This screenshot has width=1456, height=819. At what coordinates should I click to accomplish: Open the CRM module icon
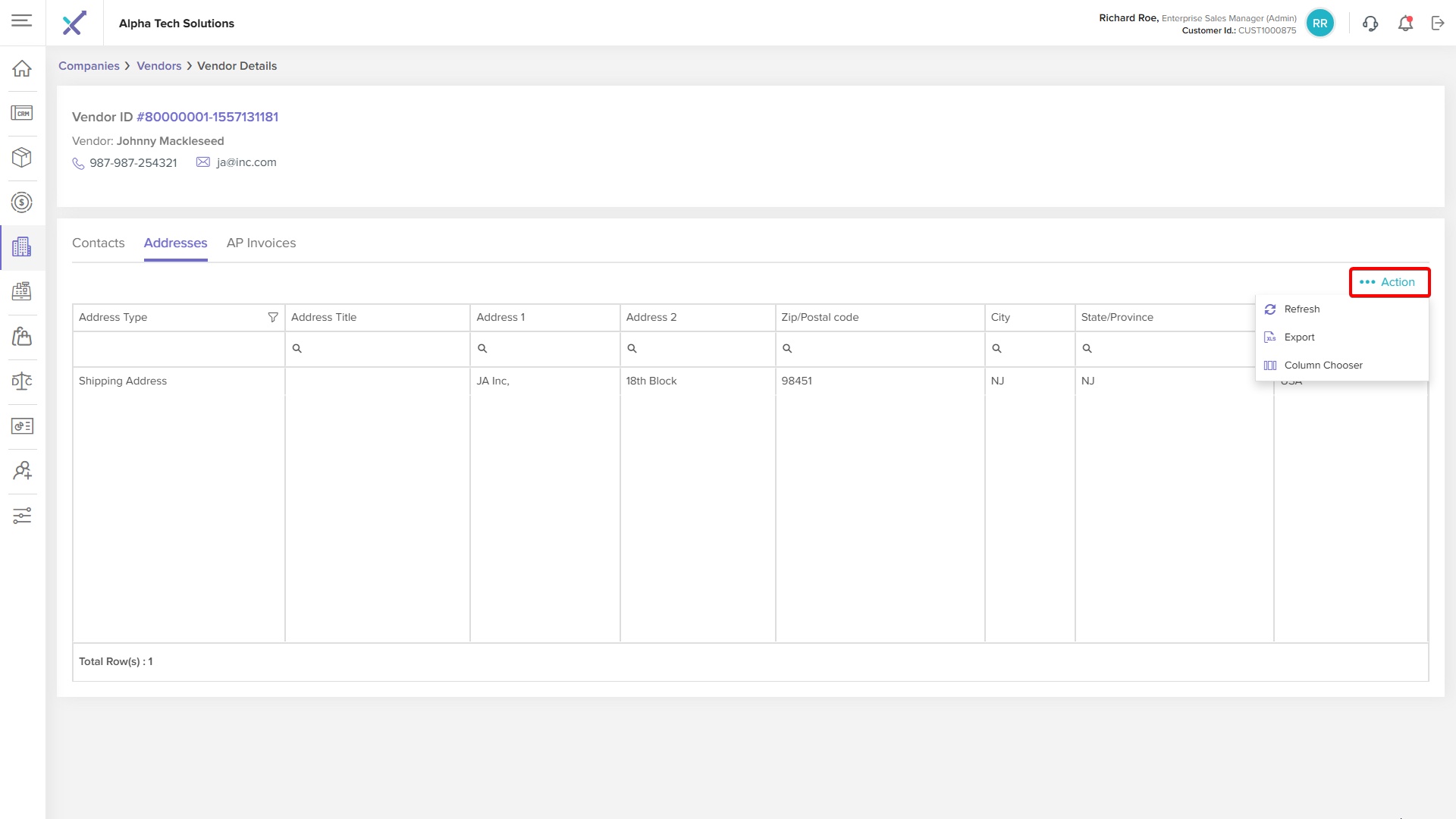[22, 113]
